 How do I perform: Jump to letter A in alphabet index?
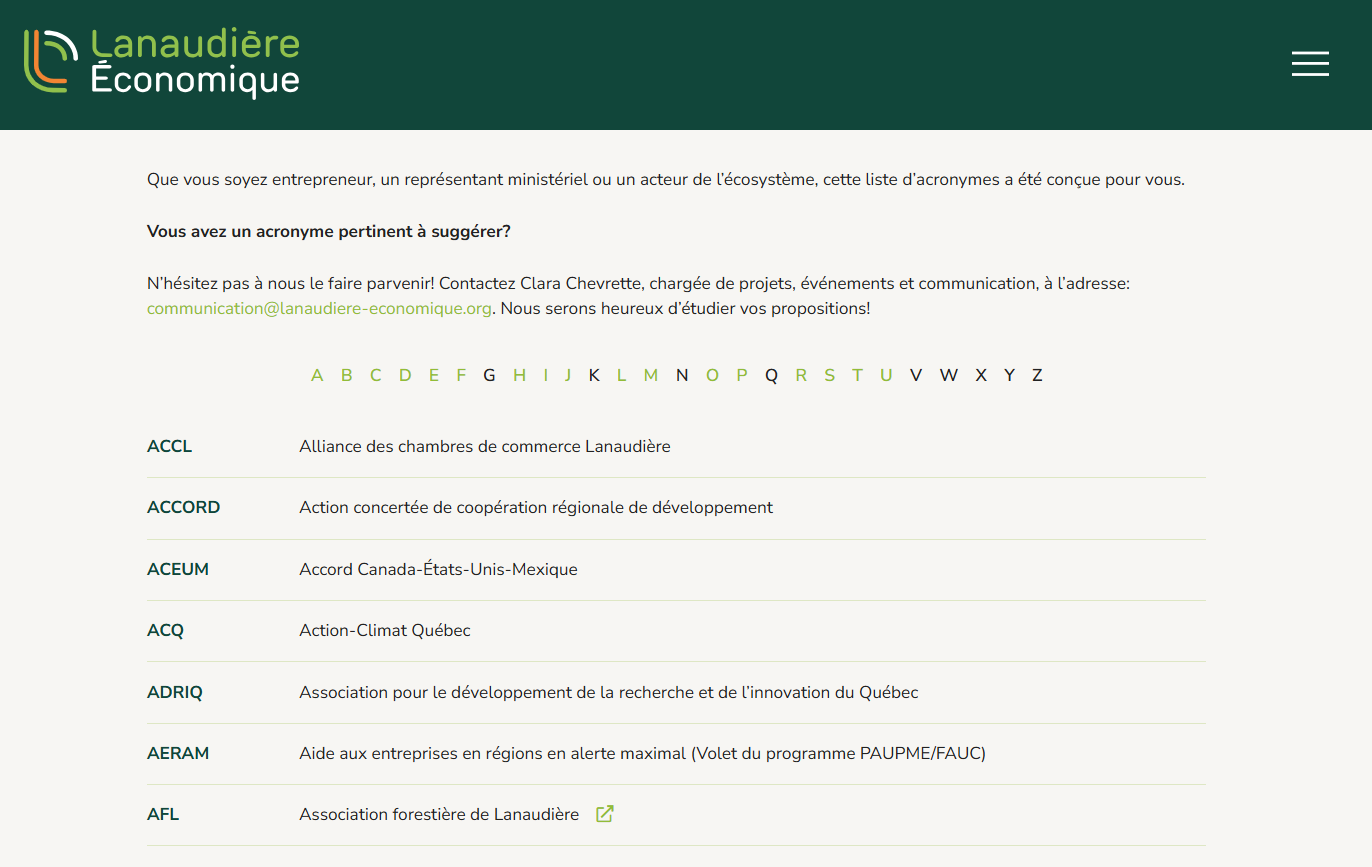pyautogui.click(x=317, y=376)
